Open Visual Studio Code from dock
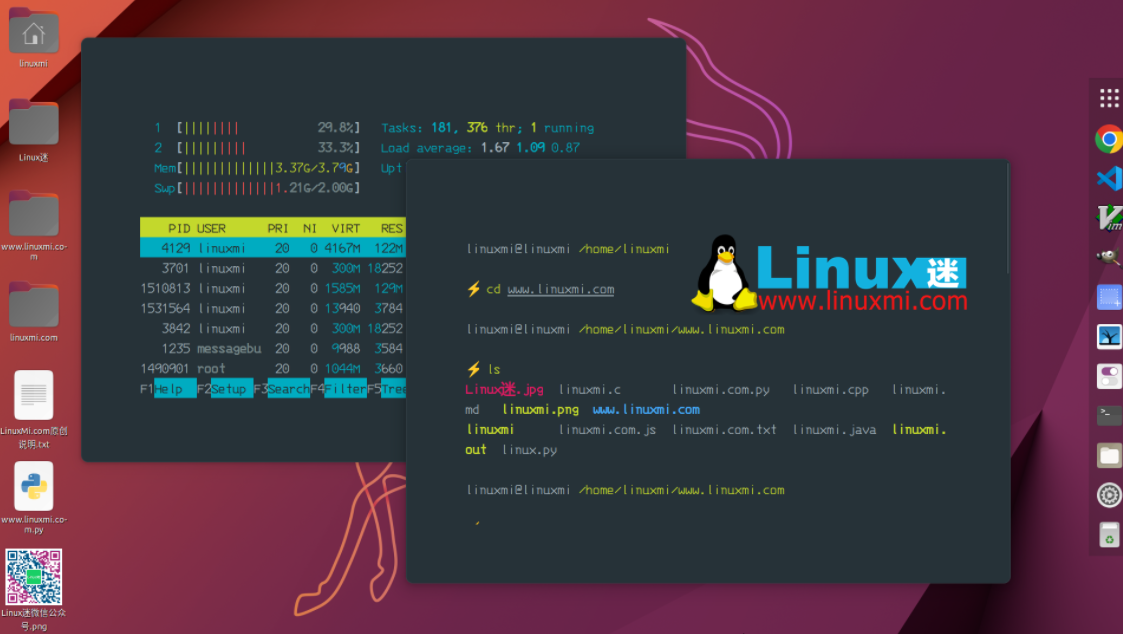Image resolution: width=1123 pixels, height=634 pixels. point(1109,178)
